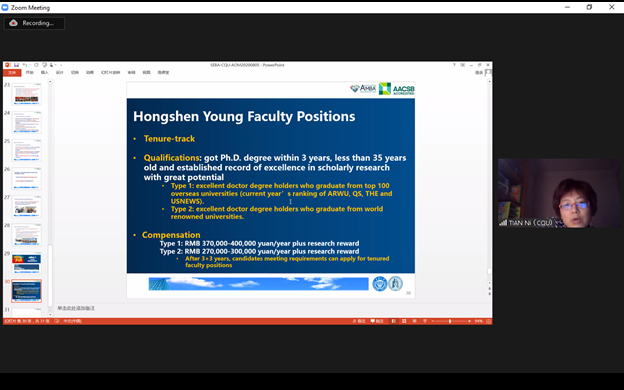Toggle the Comments (批注) button in status bar

click(x=377, y=321)
